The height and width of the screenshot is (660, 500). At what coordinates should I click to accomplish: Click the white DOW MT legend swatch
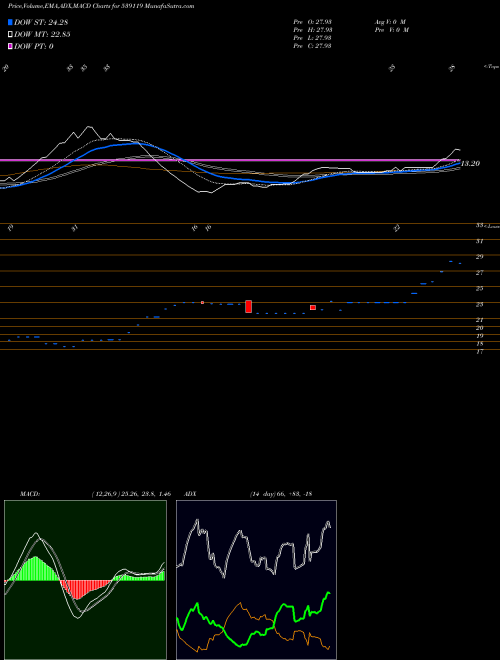click(x=10, y=35)
